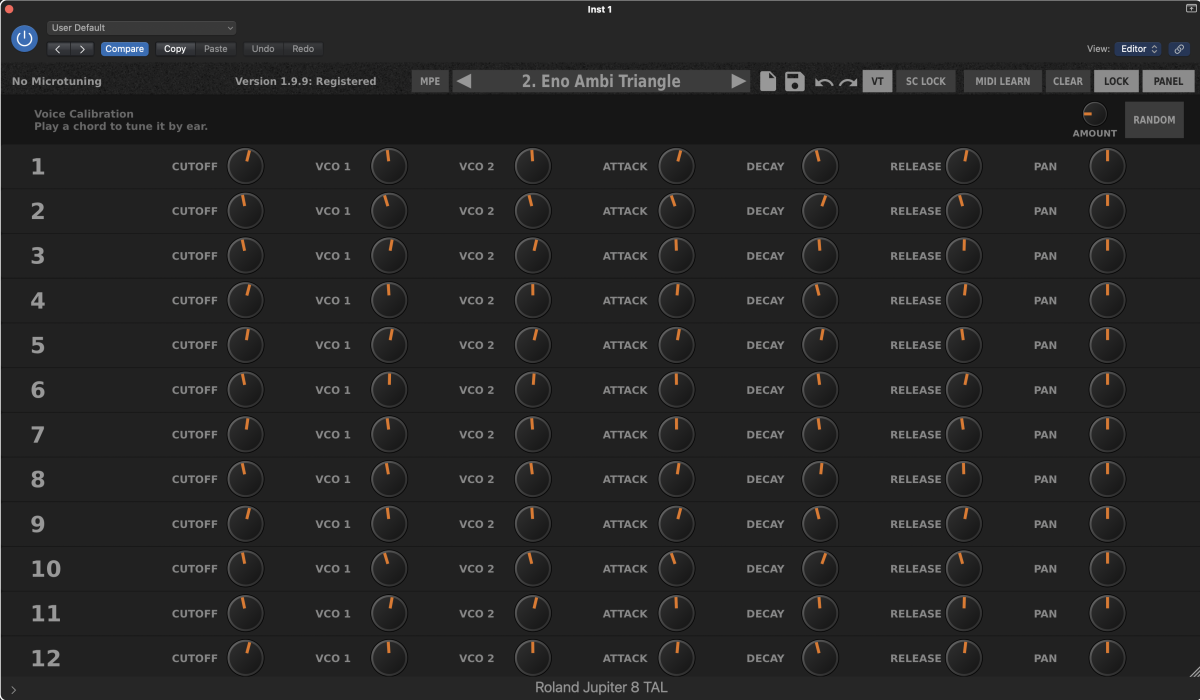
Task: Click the save preset floppy disk icon
Action: point(795,82)
